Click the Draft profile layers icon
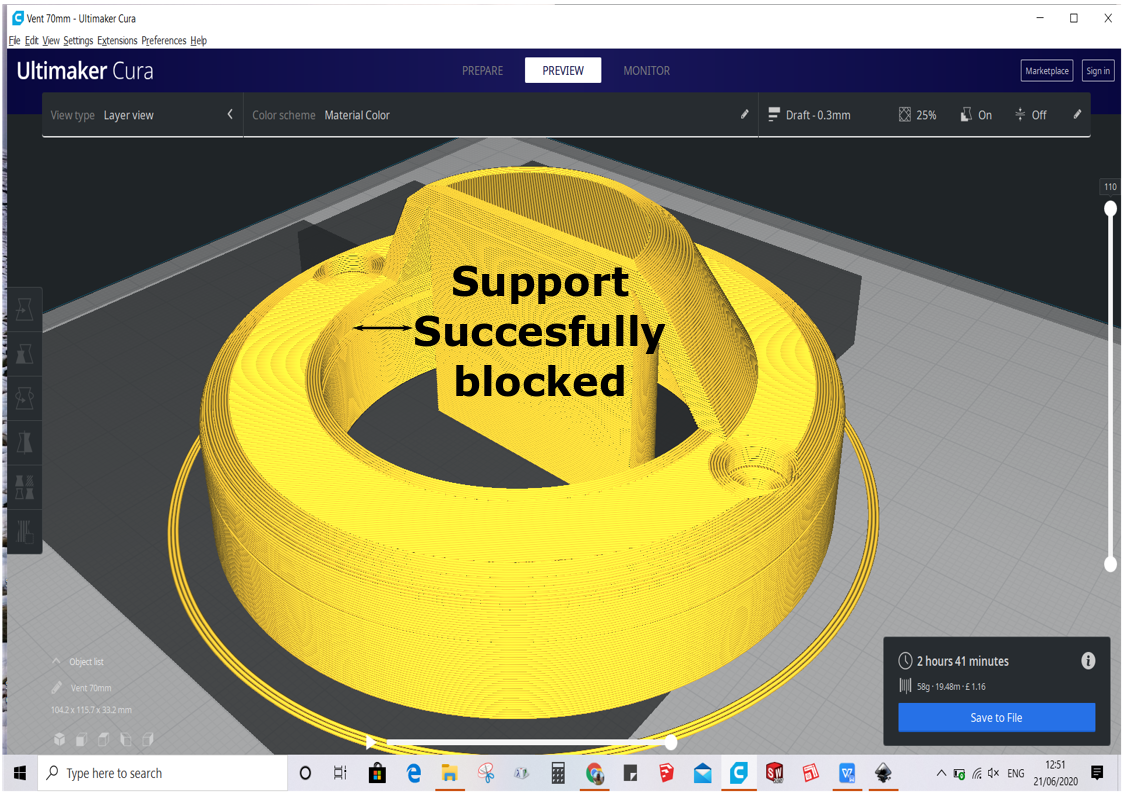 click(x=773, y=115)
